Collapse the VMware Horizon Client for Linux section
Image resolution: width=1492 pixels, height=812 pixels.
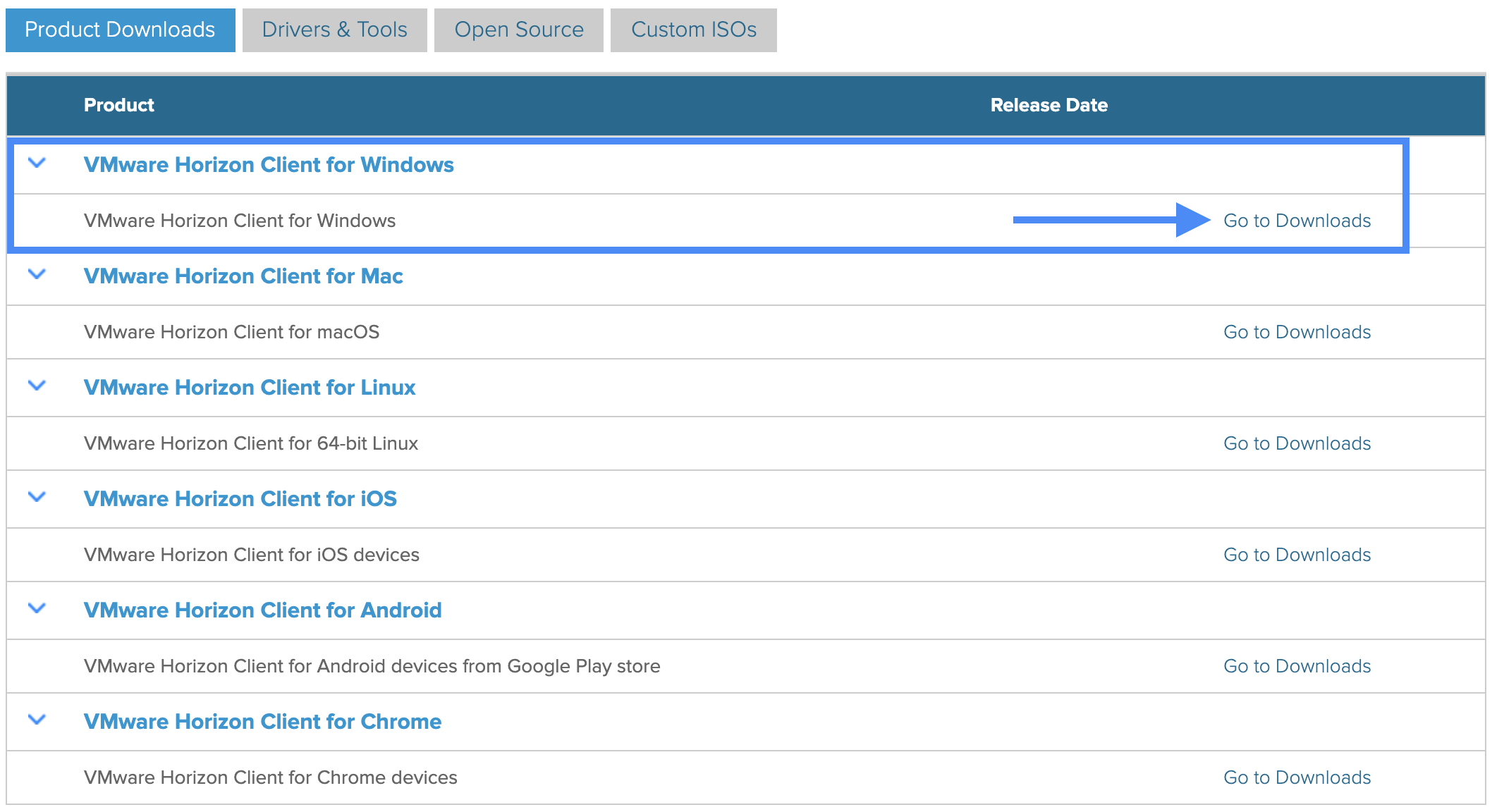point(37,386)
